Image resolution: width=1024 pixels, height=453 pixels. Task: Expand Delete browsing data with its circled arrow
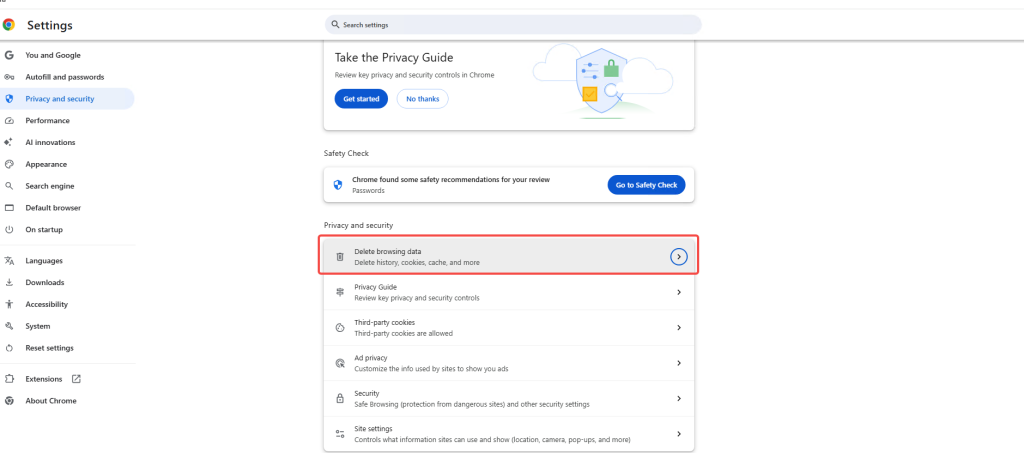point(679,257)
